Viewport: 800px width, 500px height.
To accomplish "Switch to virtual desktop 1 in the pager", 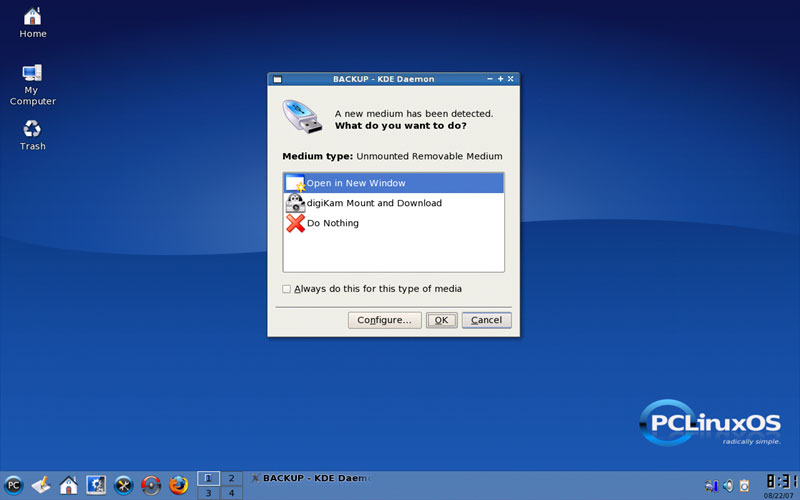I will (x=208, y=478).
